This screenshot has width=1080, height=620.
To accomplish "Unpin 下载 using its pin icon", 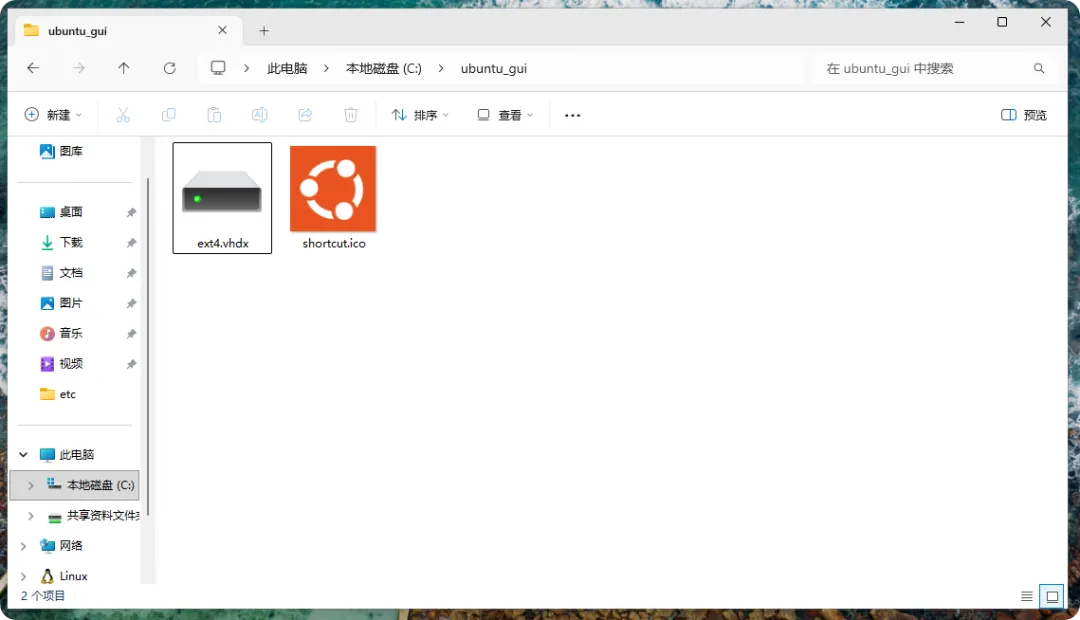I will (131, 242).
